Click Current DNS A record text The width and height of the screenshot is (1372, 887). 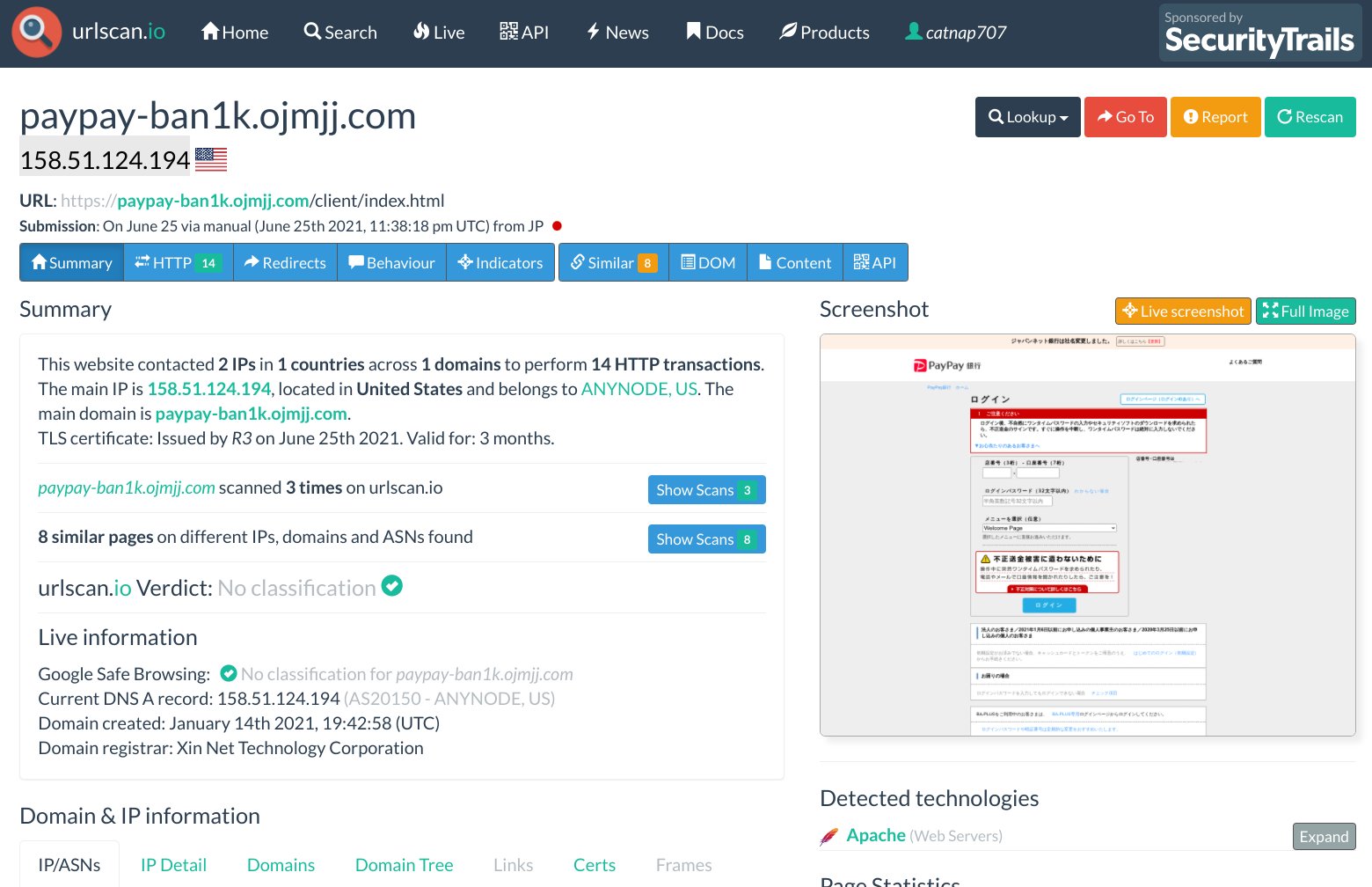pyautogui.click(x=296, y=699)
